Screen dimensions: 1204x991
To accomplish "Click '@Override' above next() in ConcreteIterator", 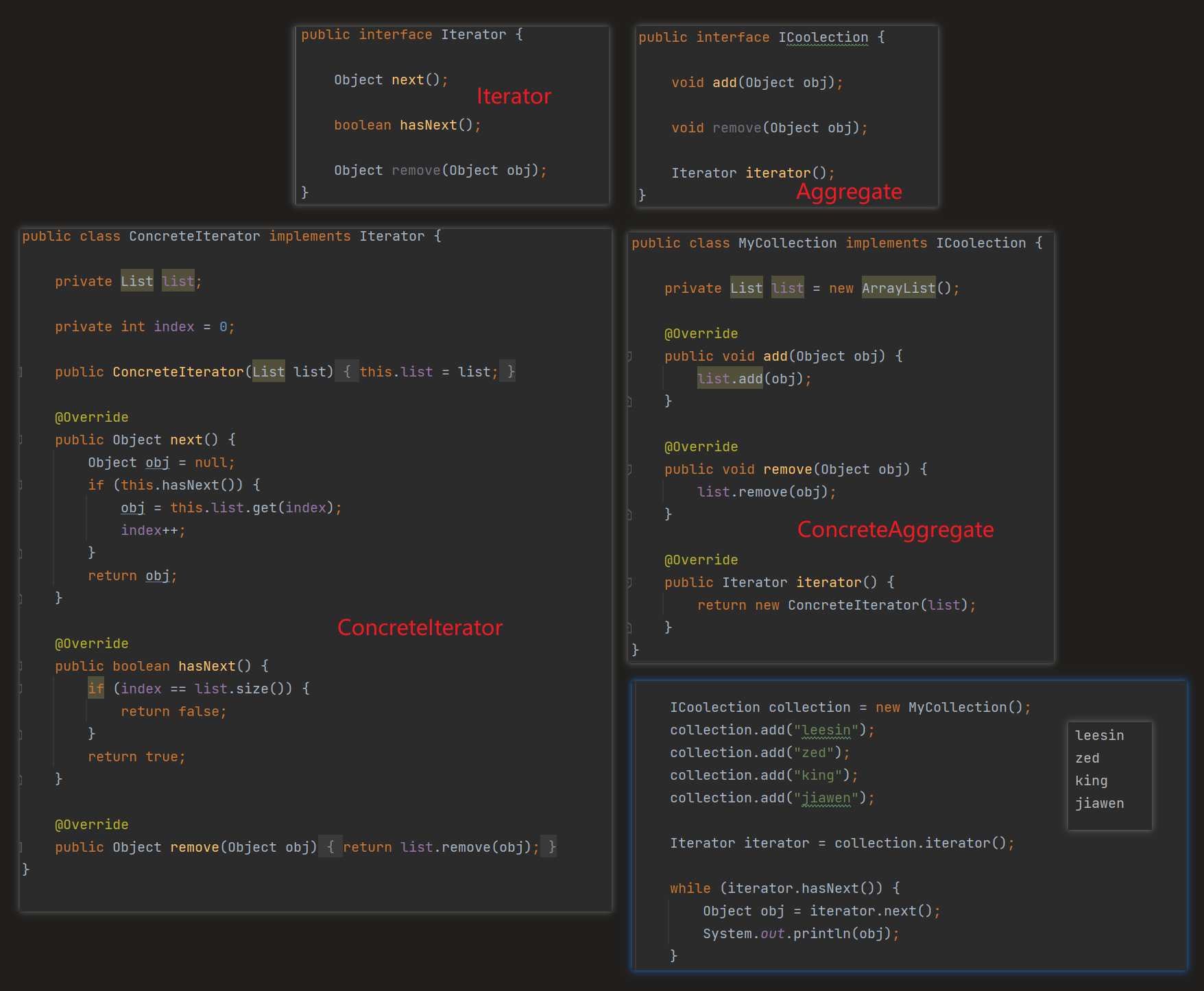I will click(92, 418).
